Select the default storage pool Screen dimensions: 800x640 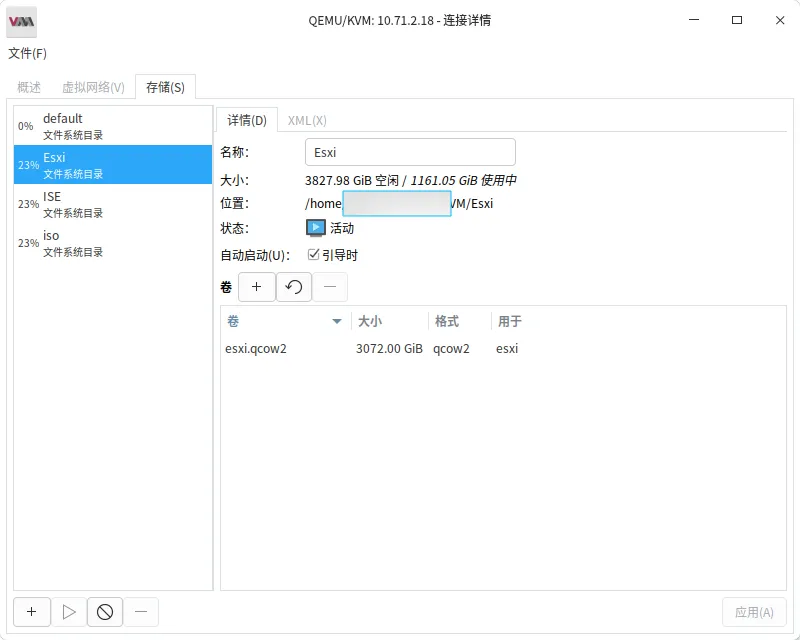click(x=113, y=126)
